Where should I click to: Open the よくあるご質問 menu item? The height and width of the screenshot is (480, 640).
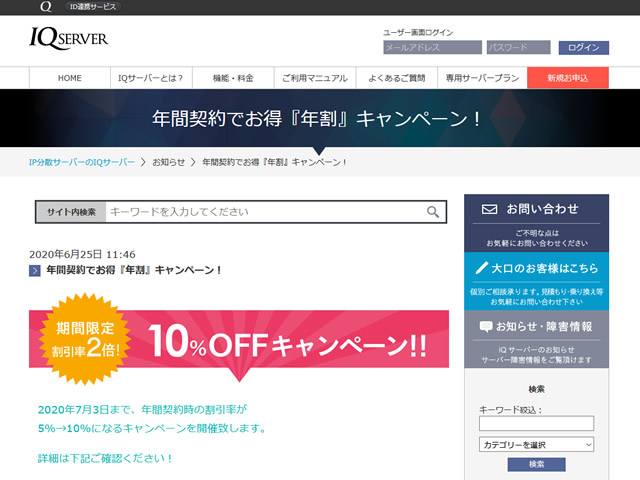click(396, 78)
